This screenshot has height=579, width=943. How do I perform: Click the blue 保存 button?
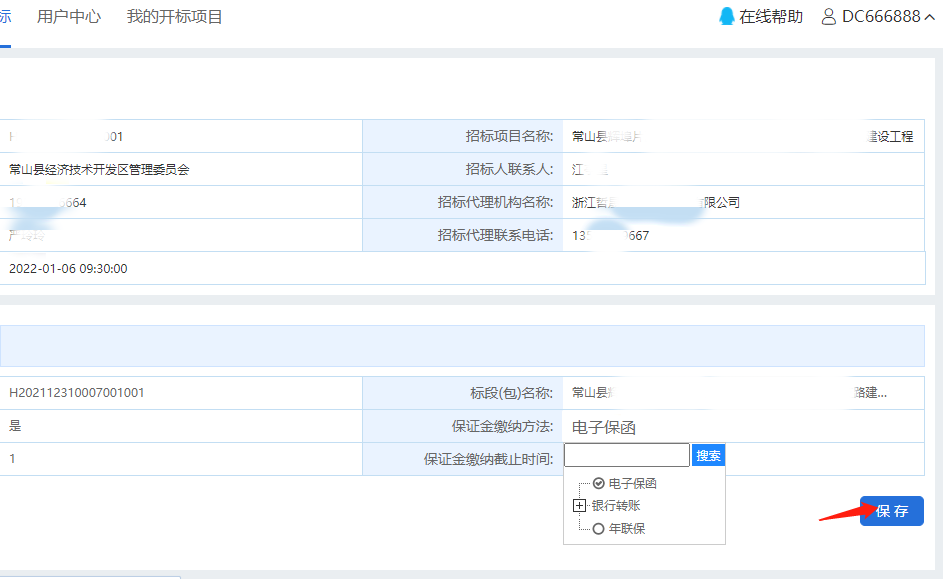click(x=891, y=511)
